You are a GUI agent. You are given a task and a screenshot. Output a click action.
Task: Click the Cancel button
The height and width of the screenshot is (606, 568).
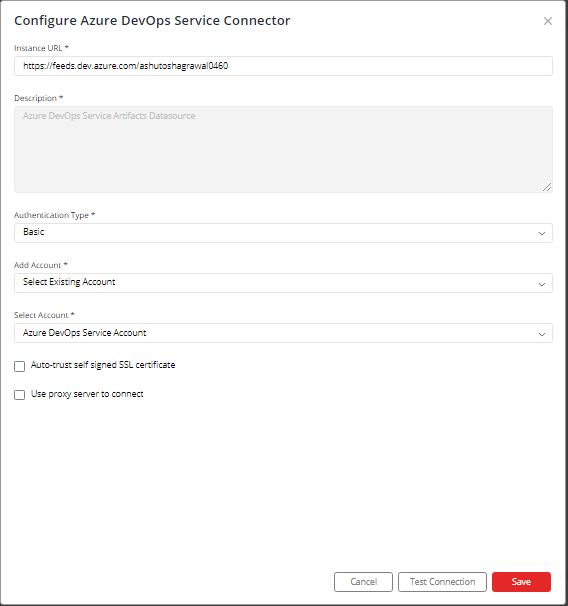[363, 582]
